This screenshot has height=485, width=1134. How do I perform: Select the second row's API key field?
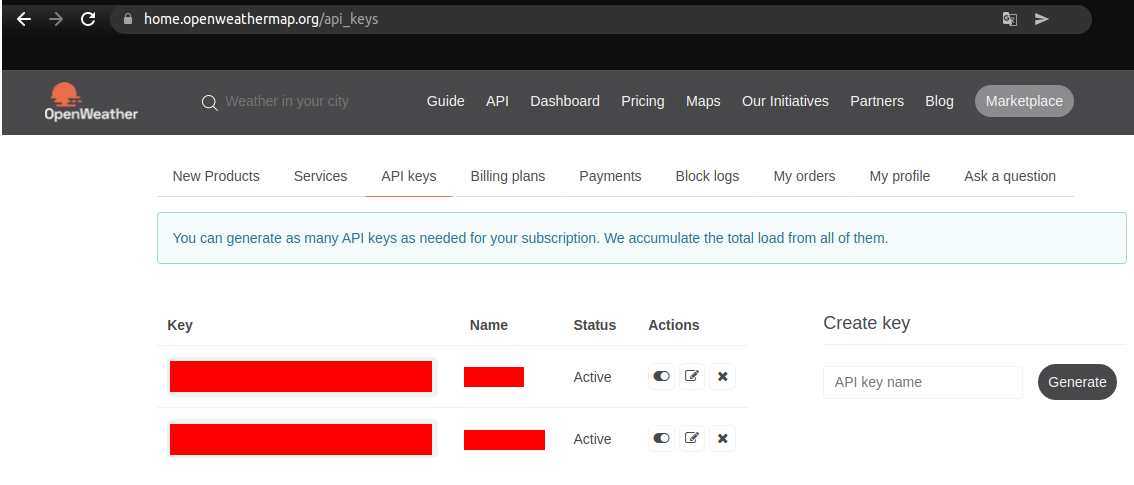coord(302,439)
